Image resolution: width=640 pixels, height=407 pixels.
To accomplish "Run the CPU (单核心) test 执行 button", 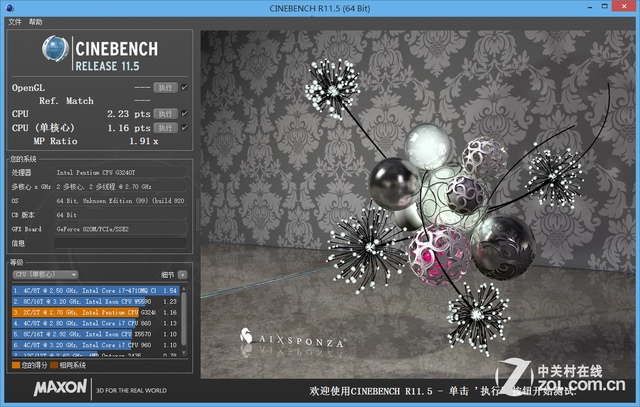I will click(x=165, y=128).
